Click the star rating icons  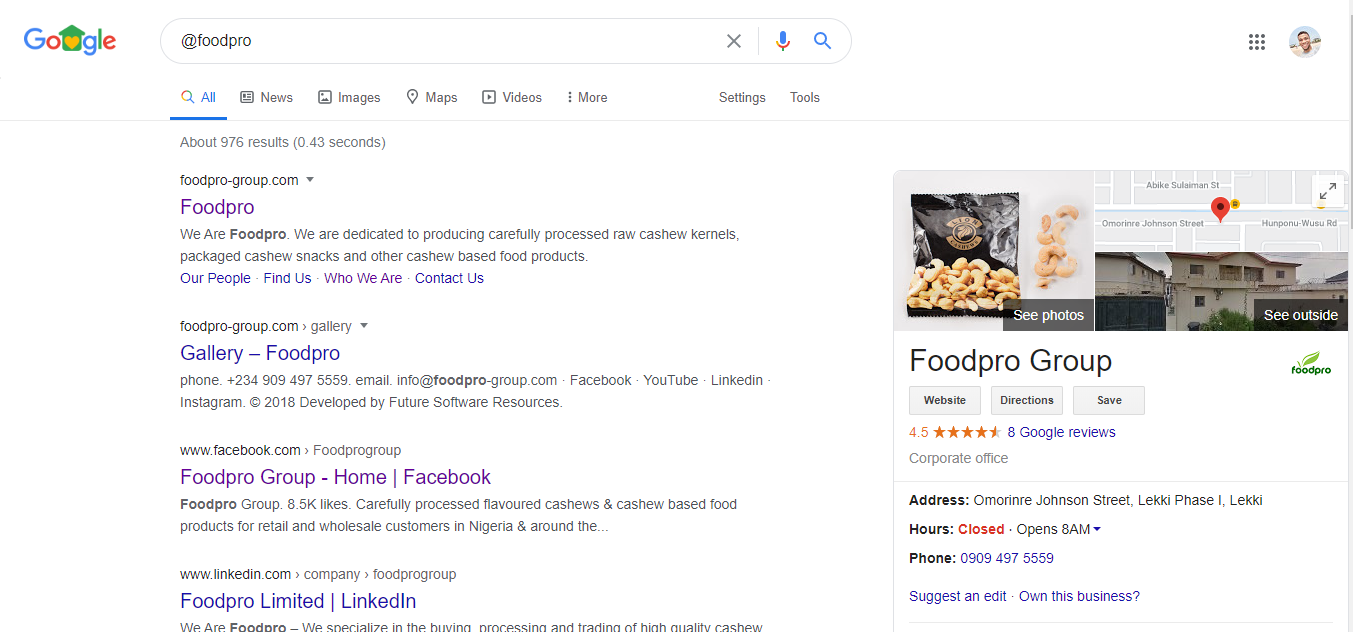coord(967,432)
